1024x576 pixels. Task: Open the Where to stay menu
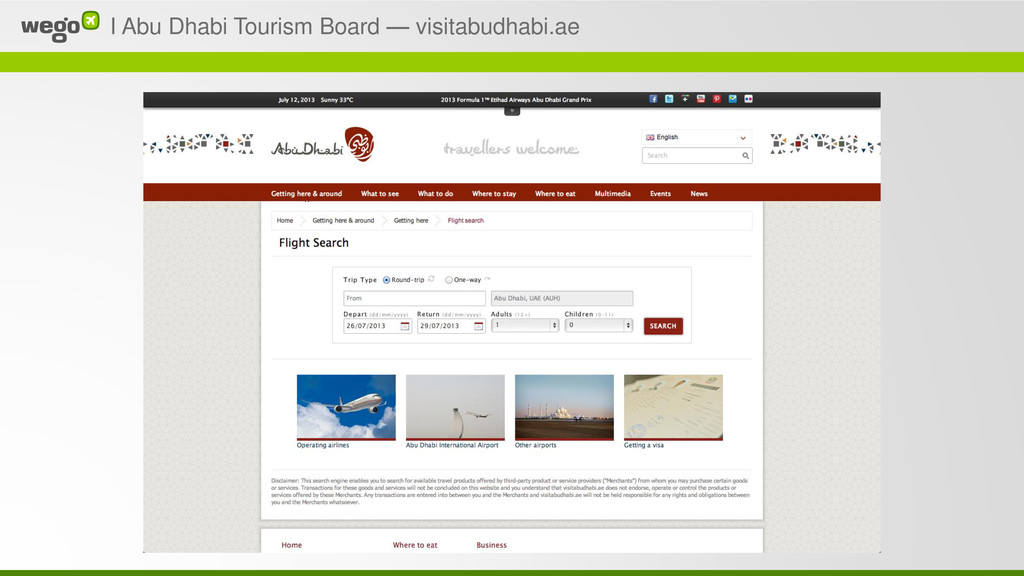(494, 193)
